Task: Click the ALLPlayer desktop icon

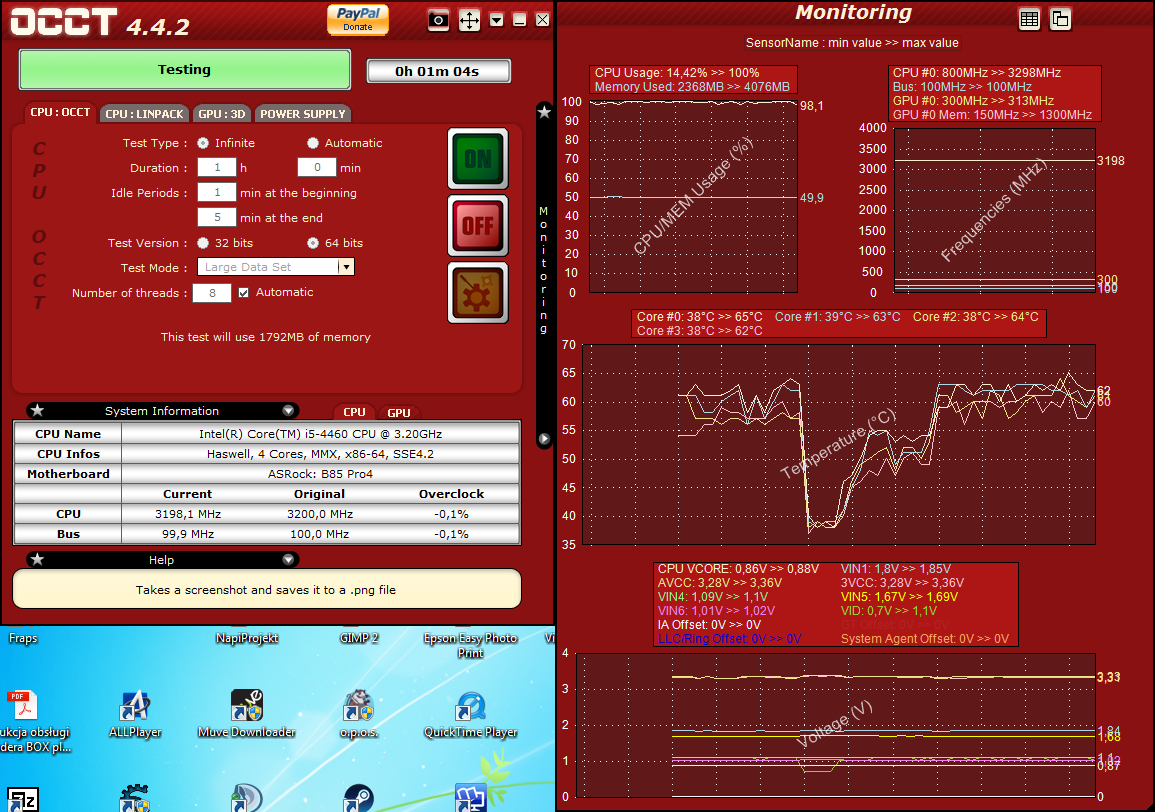Action: click(135, 705)
